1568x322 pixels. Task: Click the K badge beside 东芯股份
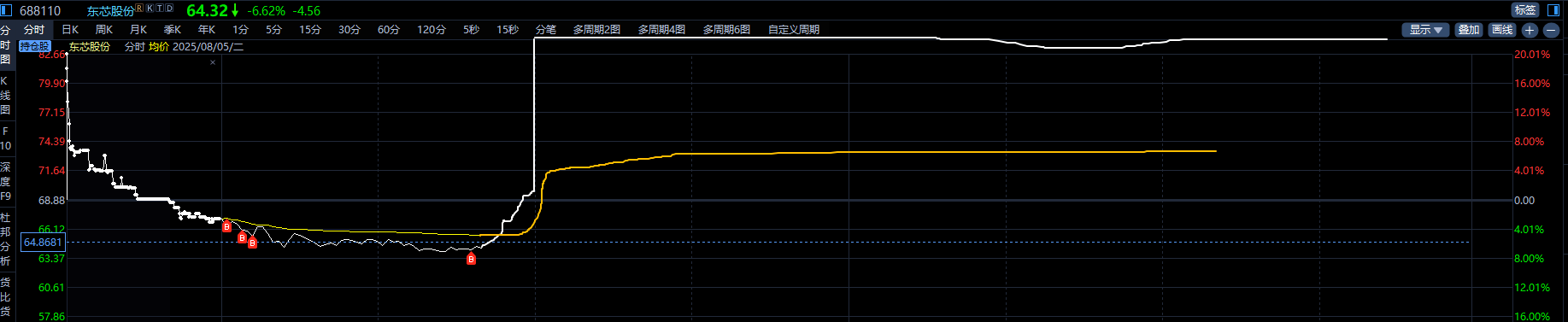point(150,8)
